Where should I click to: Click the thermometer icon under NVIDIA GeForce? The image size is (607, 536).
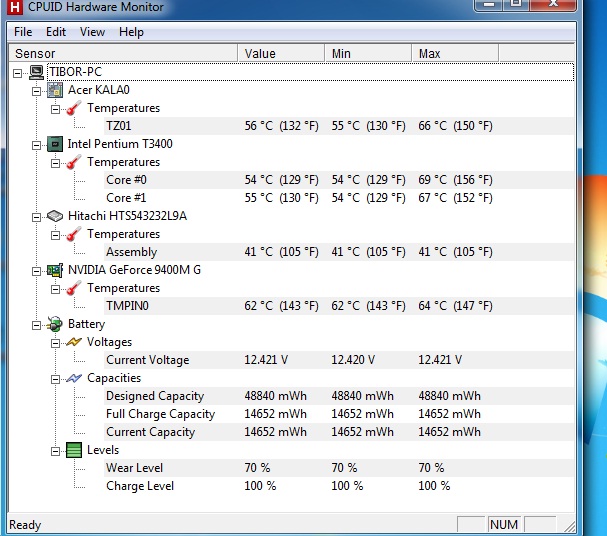tap(74, 288)
